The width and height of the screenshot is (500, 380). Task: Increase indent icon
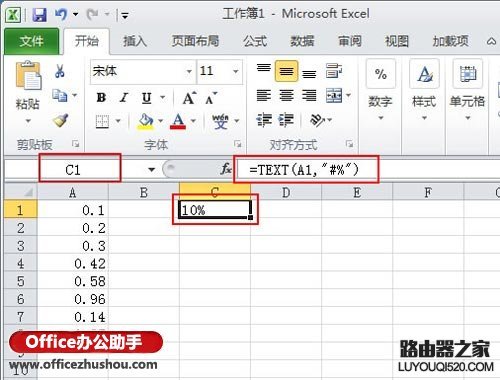click(x=286, y=120)
